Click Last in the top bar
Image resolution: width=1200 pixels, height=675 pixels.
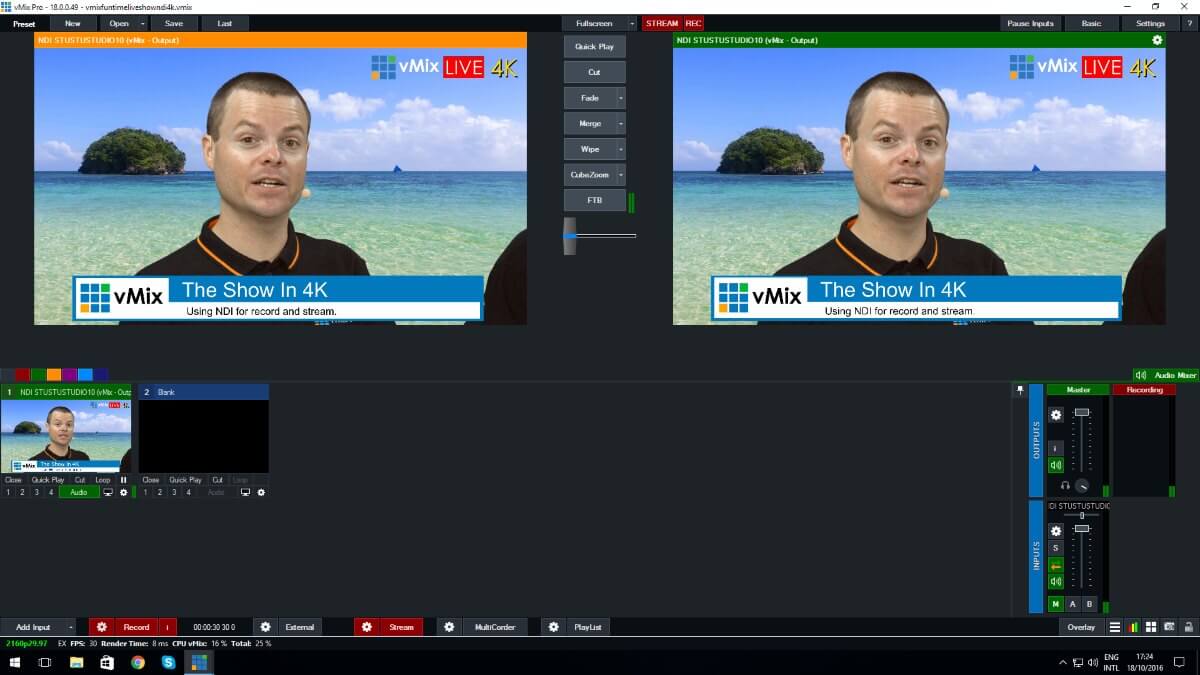pos(225,23)
